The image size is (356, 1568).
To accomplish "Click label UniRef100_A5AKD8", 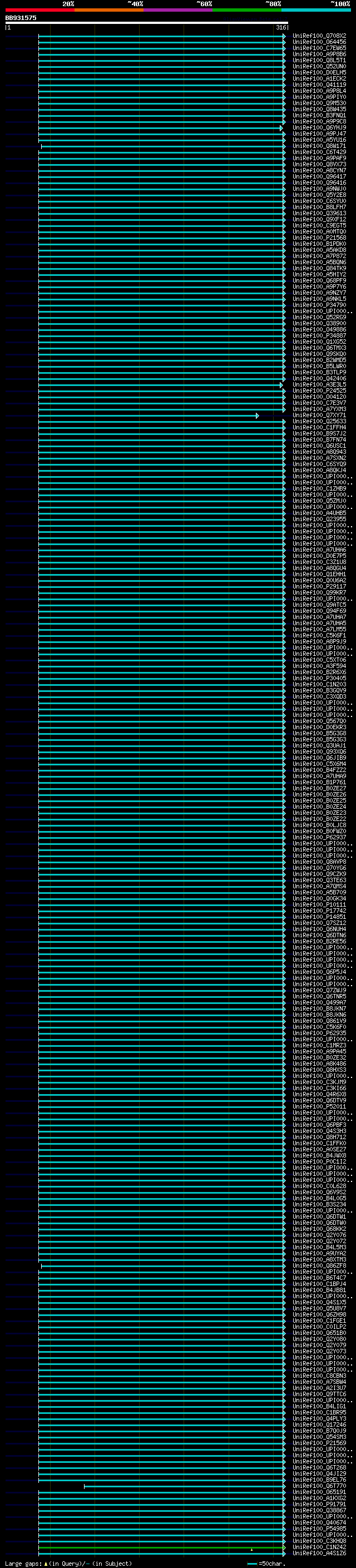I will pos(319,250).
